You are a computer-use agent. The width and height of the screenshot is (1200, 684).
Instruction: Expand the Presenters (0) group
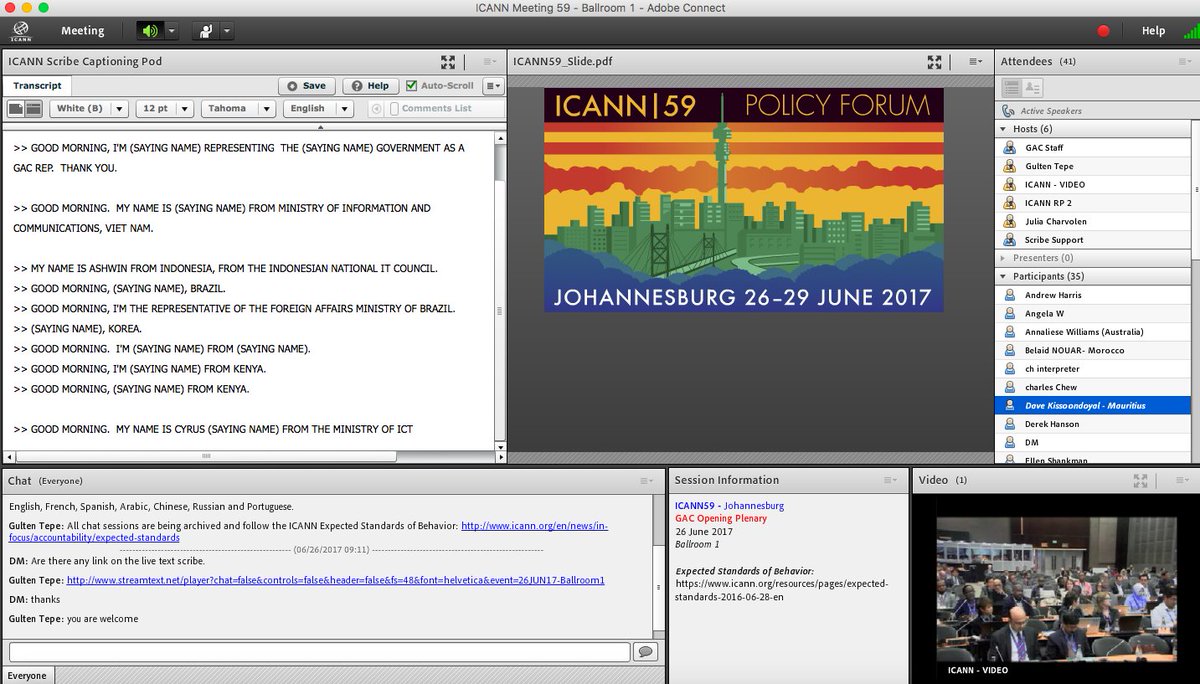(1003, 258)
